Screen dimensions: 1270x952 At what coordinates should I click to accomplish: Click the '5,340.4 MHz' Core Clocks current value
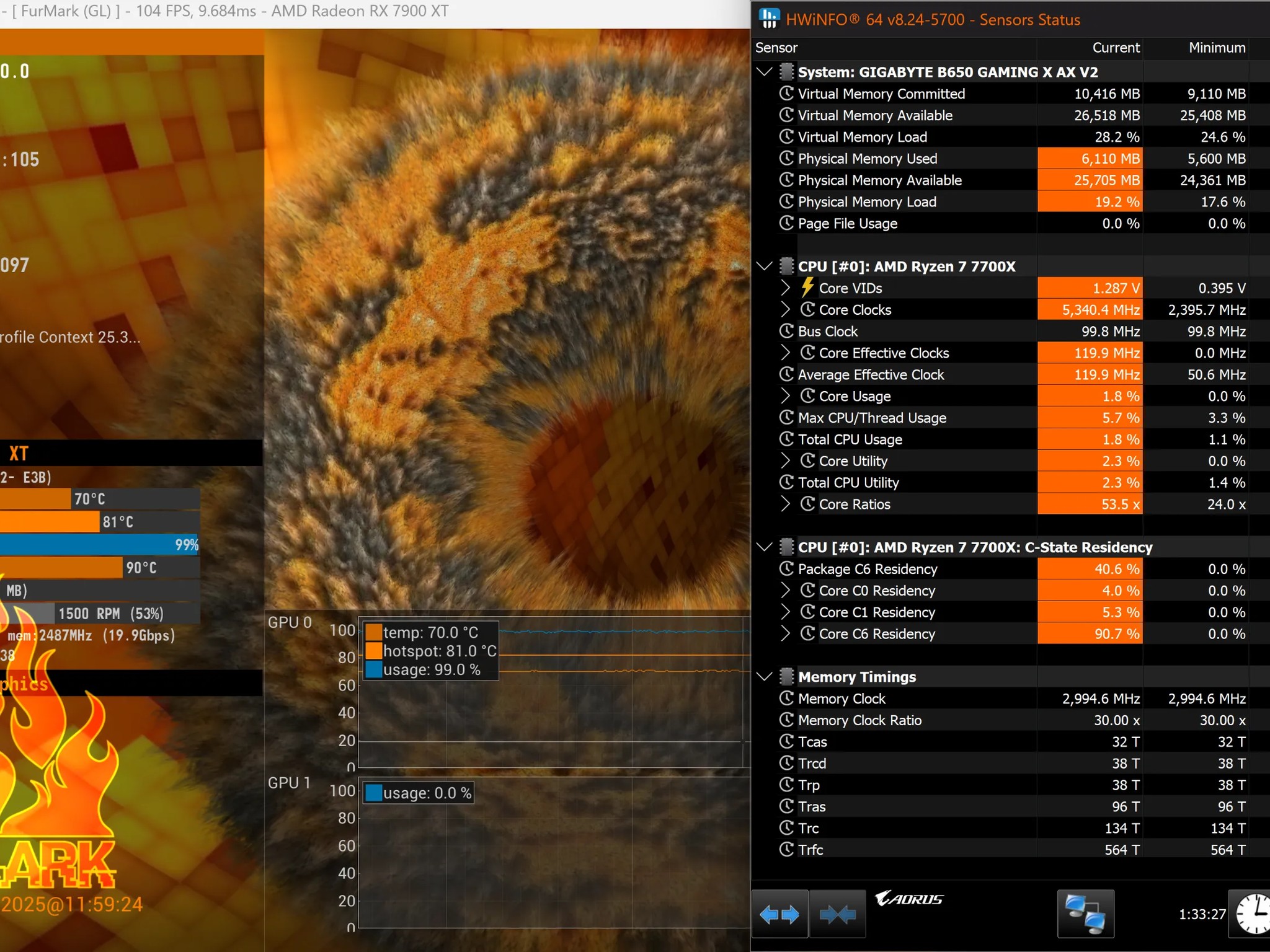(1101, 310)
